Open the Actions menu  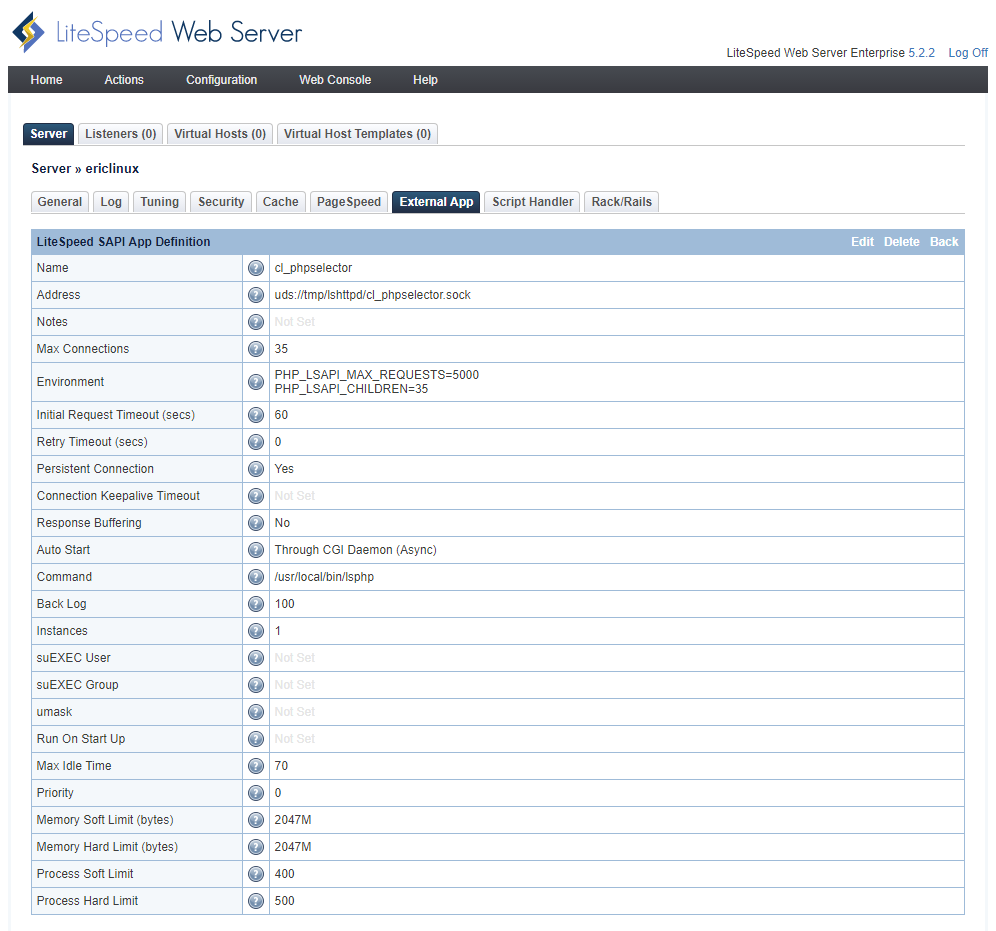point(123,79)
